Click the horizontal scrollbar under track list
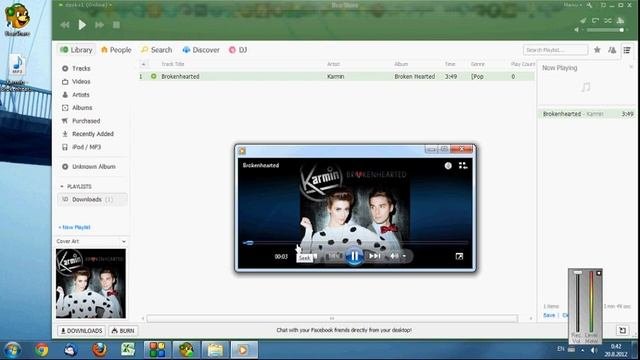The width and height of the screenshot is (640, 360). [332, 318]
